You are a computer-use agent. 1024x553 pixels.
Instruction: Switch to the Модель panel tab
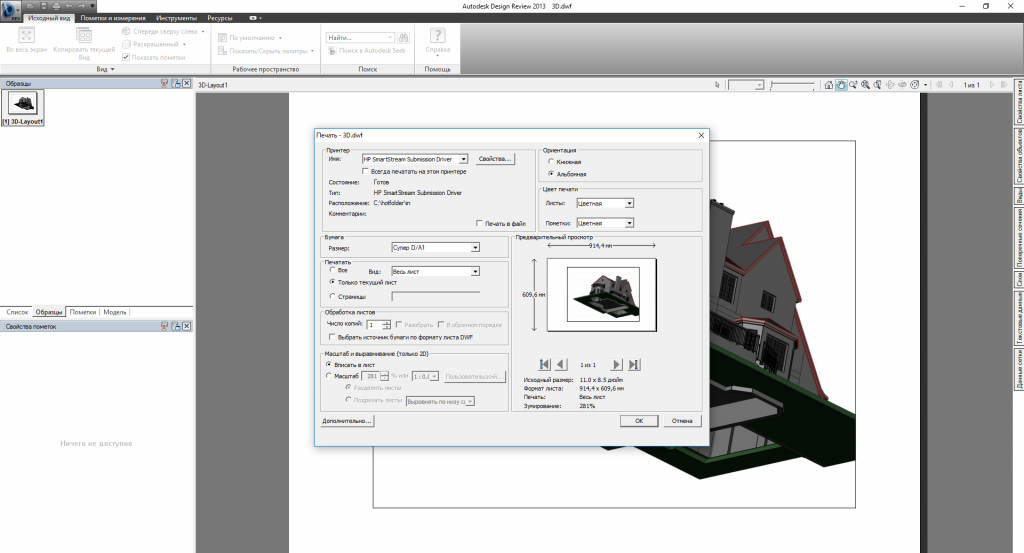(115, 312)
